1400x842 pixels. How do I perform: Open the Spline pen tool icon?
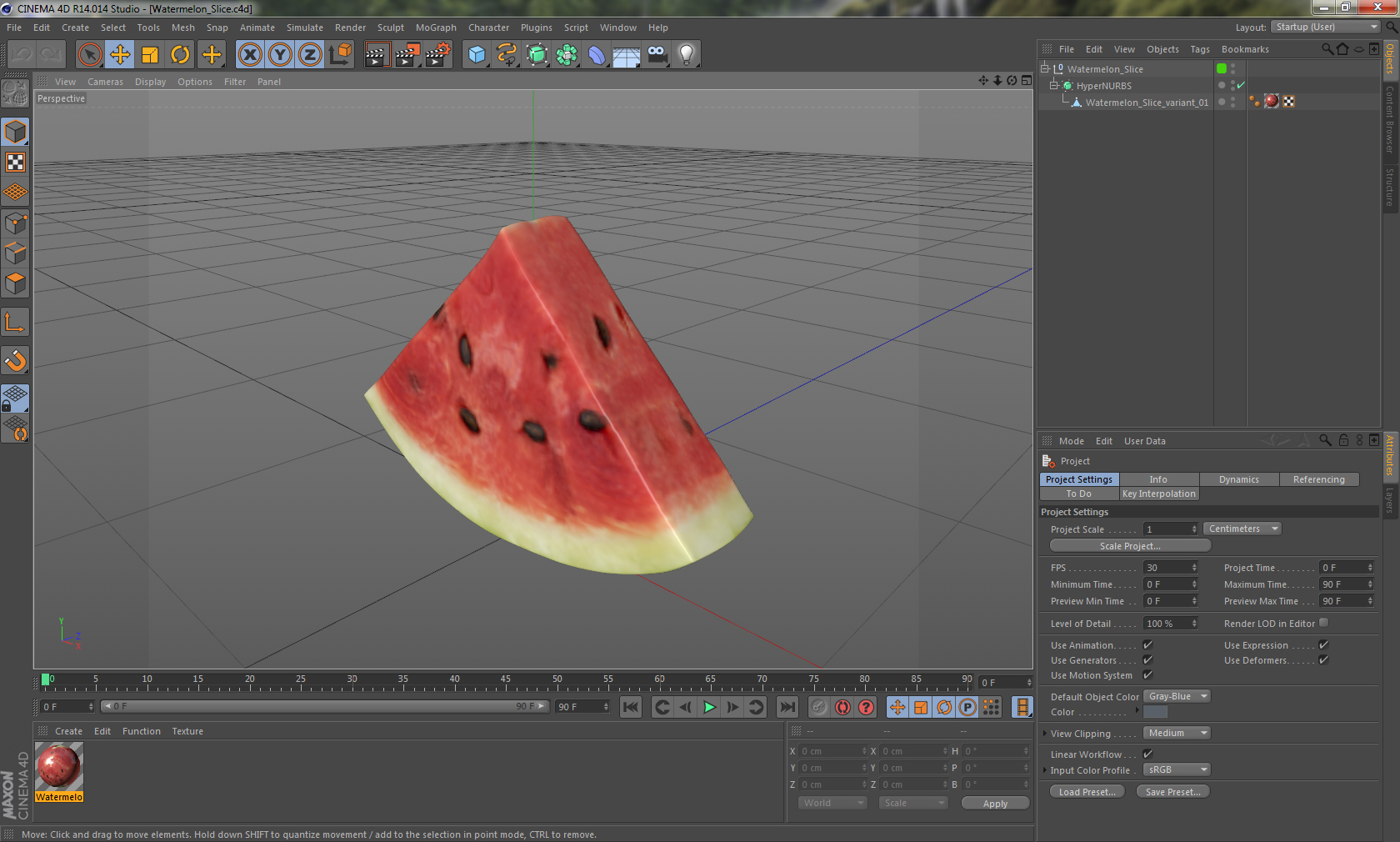coord(507,55)
